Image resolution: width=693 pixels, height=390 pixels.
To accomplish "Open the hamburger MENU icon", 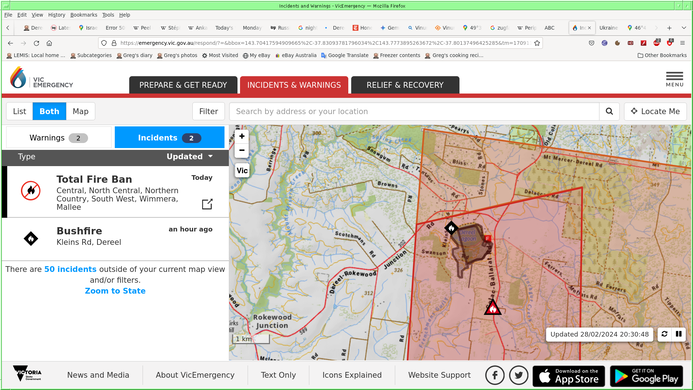I will [674, 79].
